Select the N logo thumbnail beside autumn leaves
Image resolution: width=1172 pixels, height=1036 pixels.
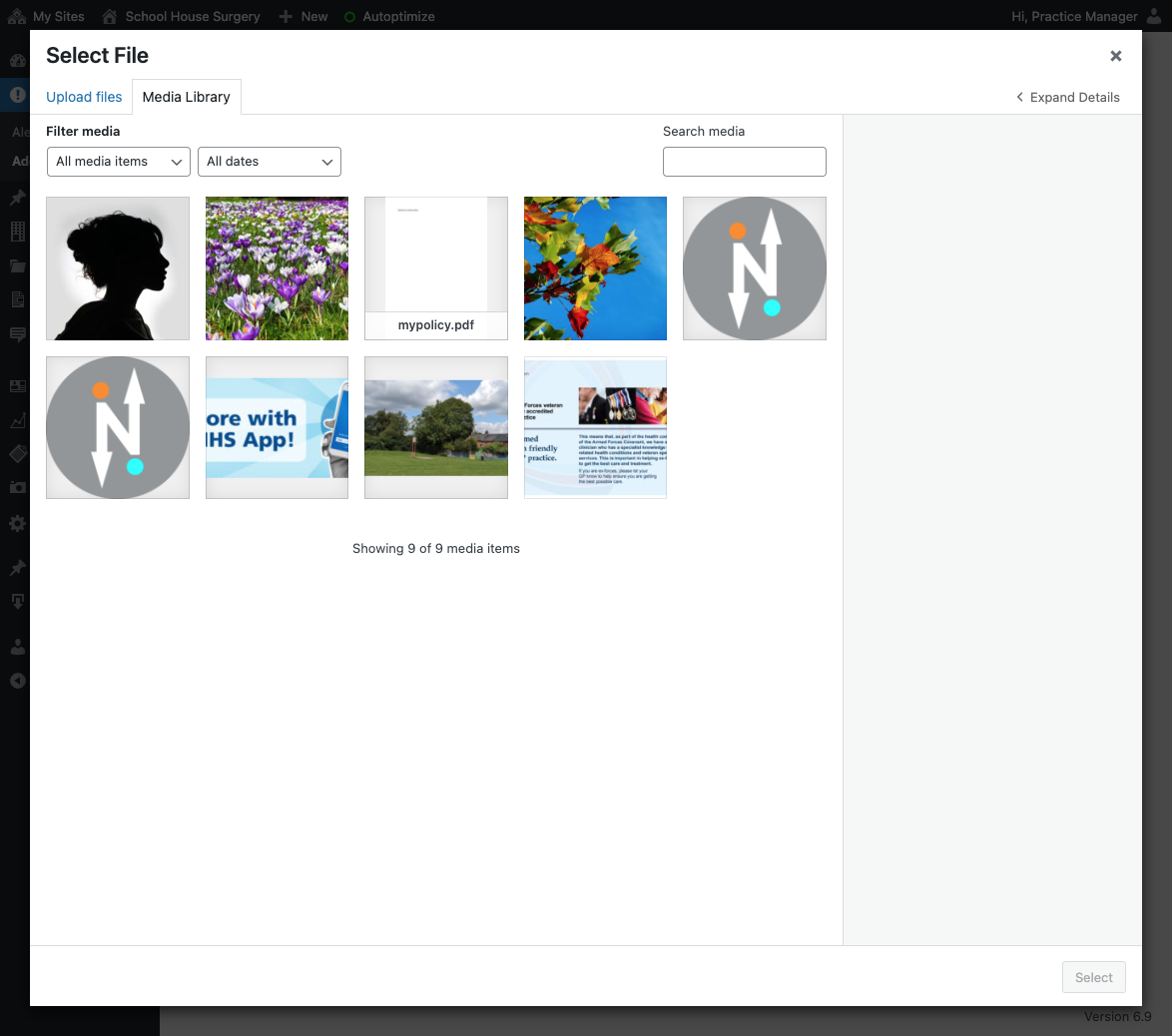pyautogui.click(x=754, y=268)
